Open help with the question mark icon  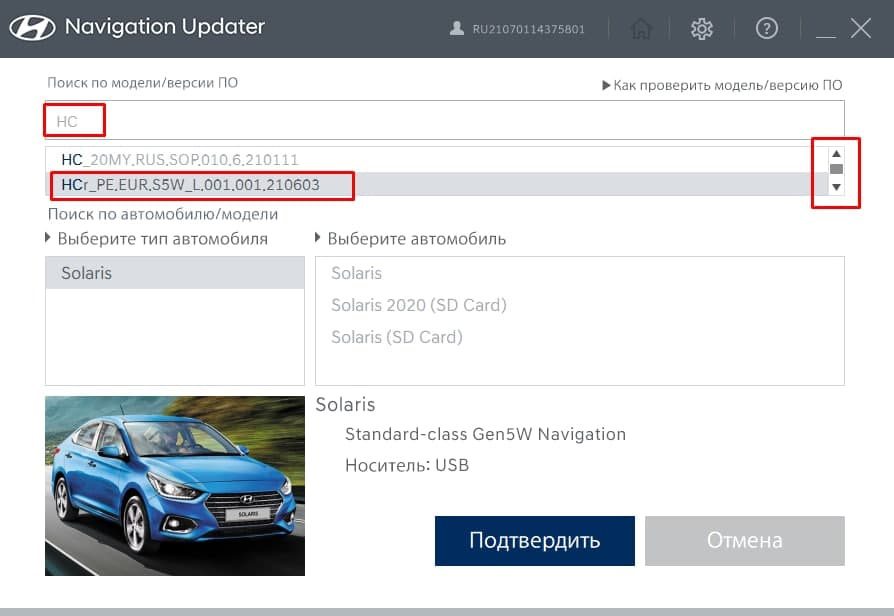point(767,28)
